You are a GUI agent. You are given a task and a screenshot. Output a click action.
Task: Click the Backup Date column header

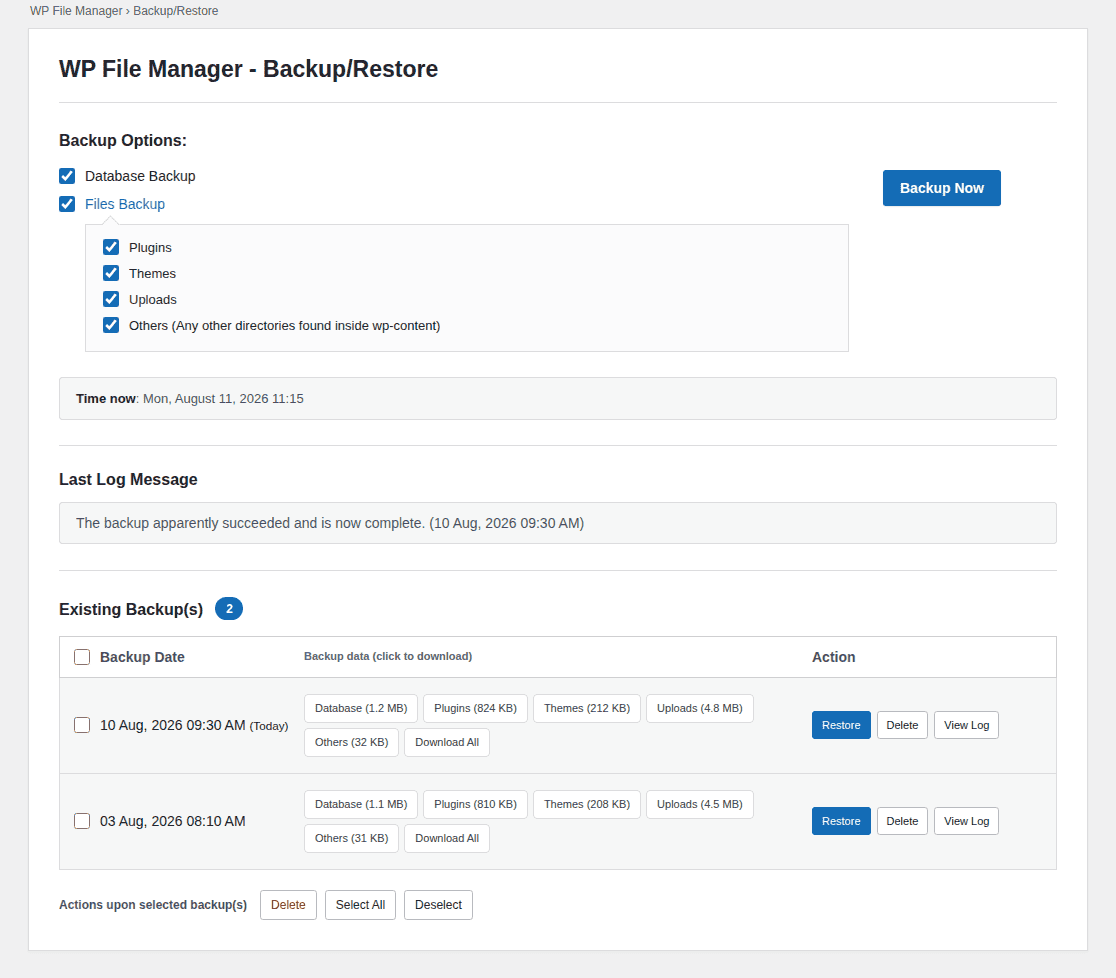[142, 657]
